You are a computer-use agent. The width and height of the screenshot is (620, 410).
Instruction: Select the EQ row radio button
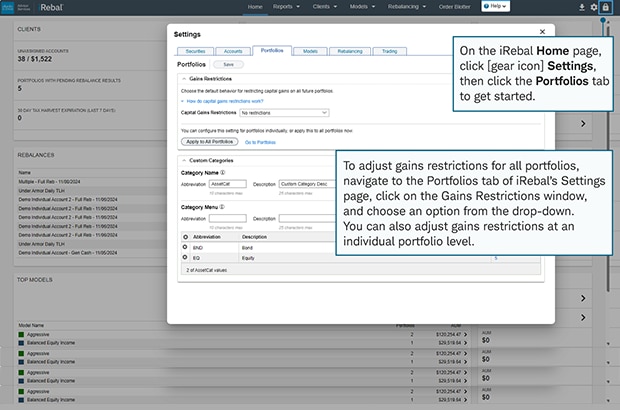[185, 257]
